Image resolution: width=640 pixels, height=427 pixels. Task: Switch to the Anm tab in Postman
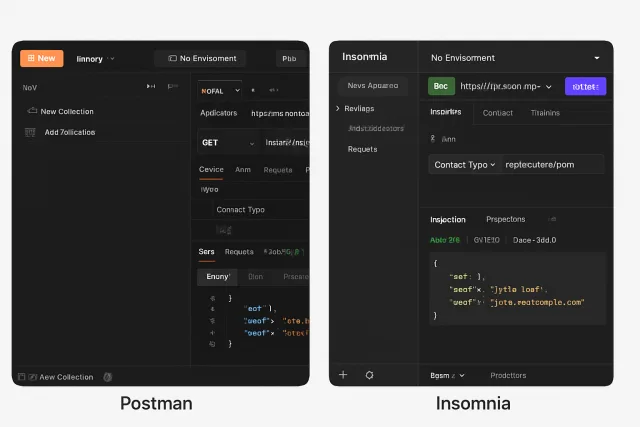pos(243,169)
